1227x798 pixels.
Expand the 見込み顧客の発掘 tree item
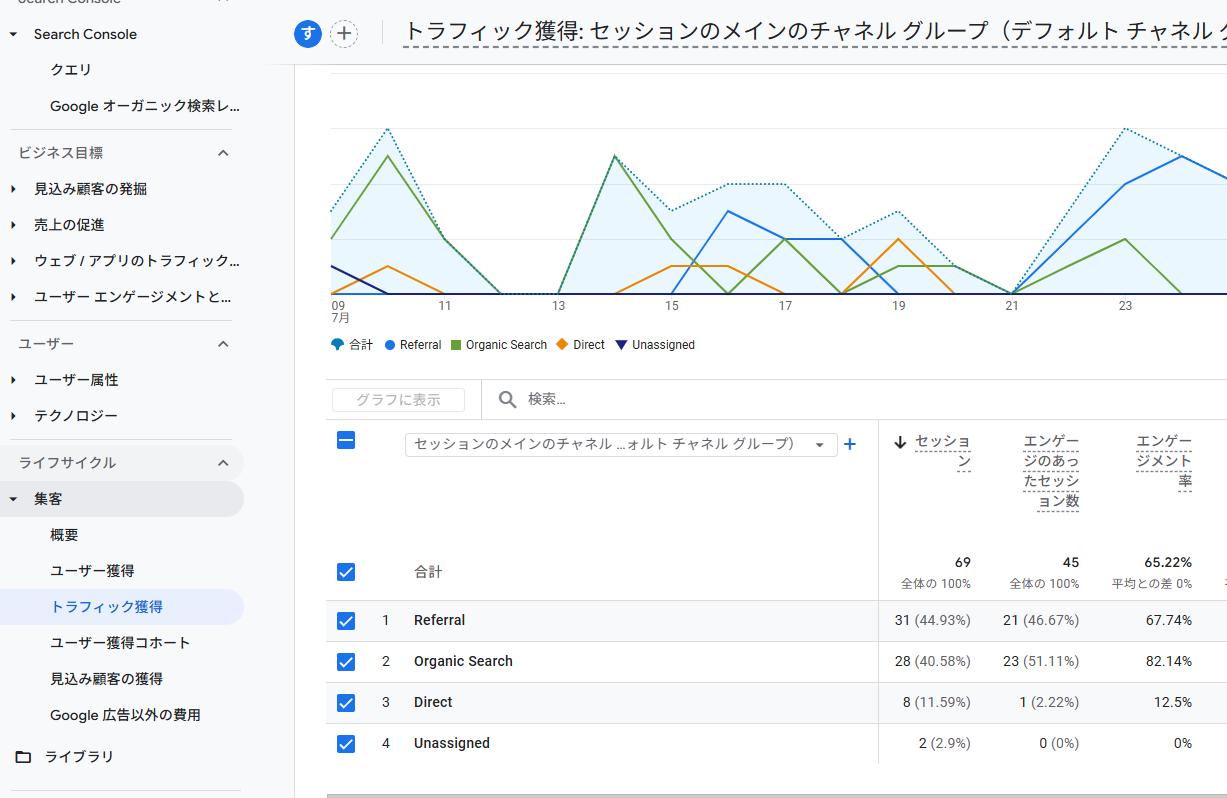point(14,189)
